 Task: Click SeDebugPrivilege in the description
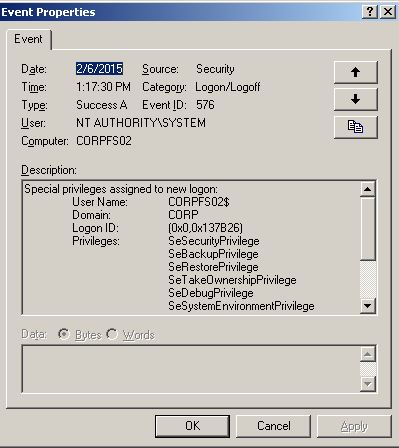coord(211,293)
